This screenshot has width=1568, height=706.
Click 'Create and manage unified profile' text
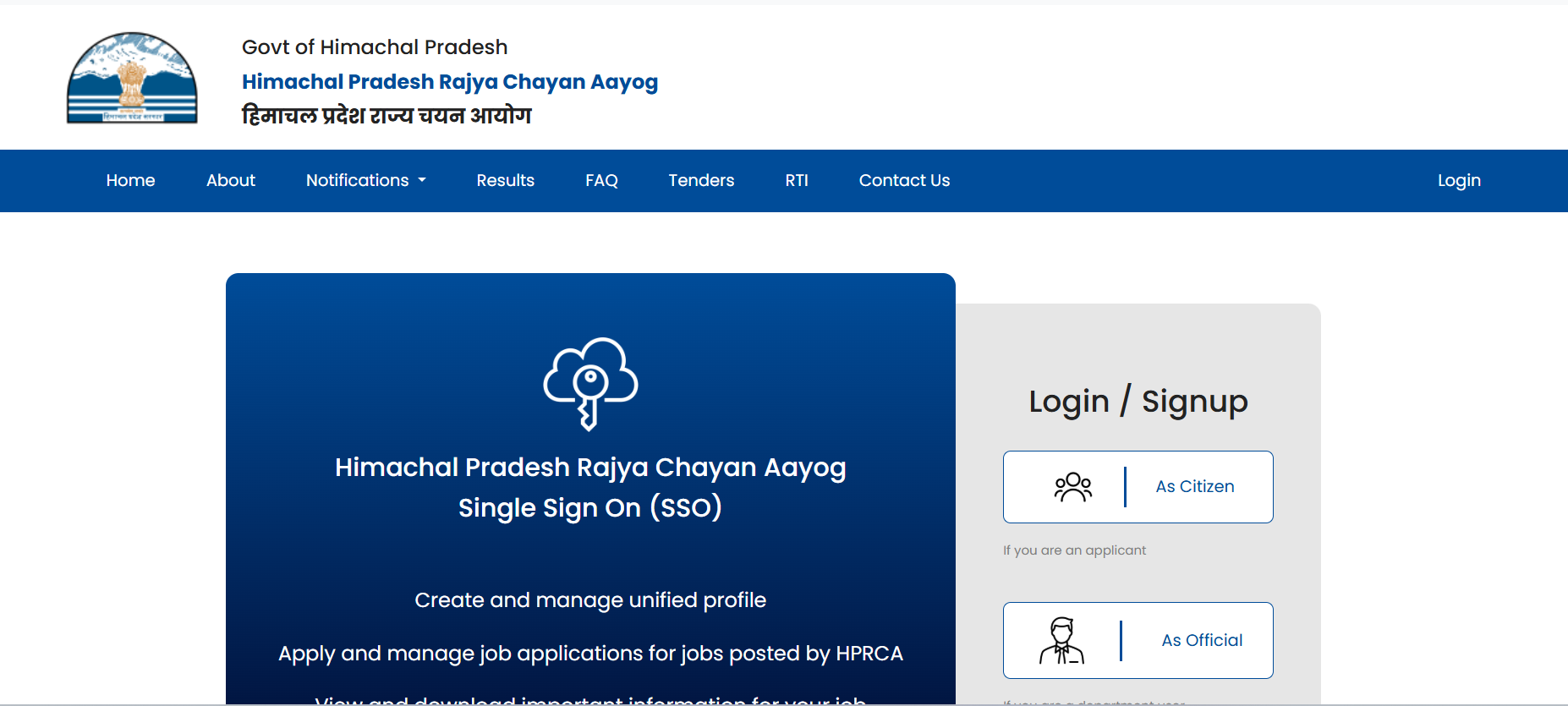click(x=590, y=600)
